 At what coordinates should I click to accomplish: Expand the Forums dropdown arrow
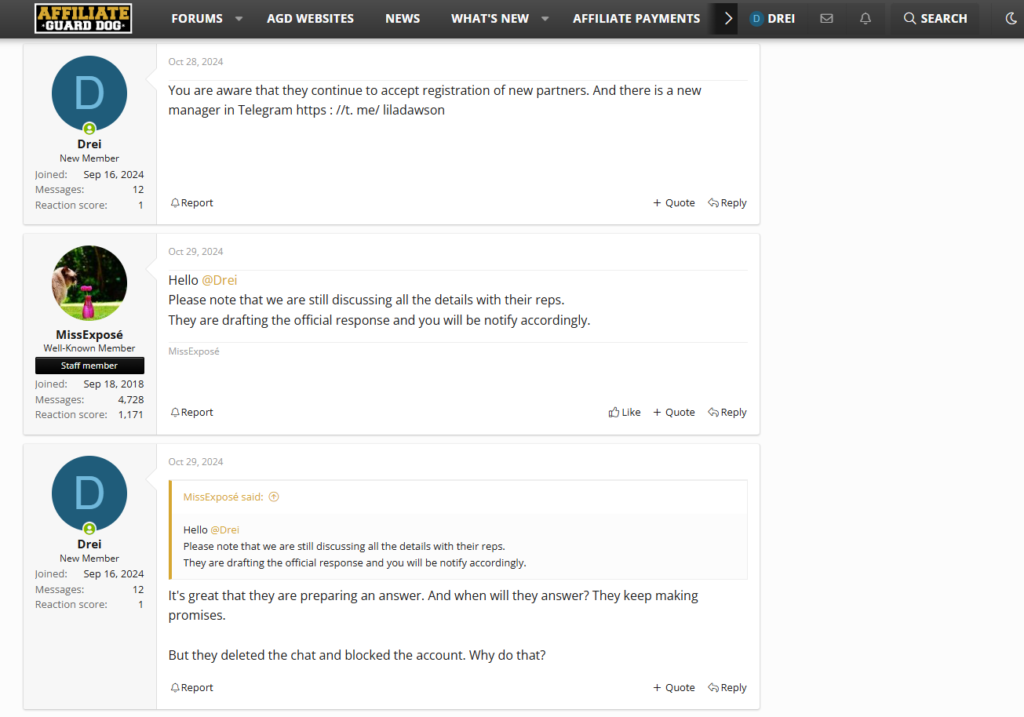[x=239, y=19]
